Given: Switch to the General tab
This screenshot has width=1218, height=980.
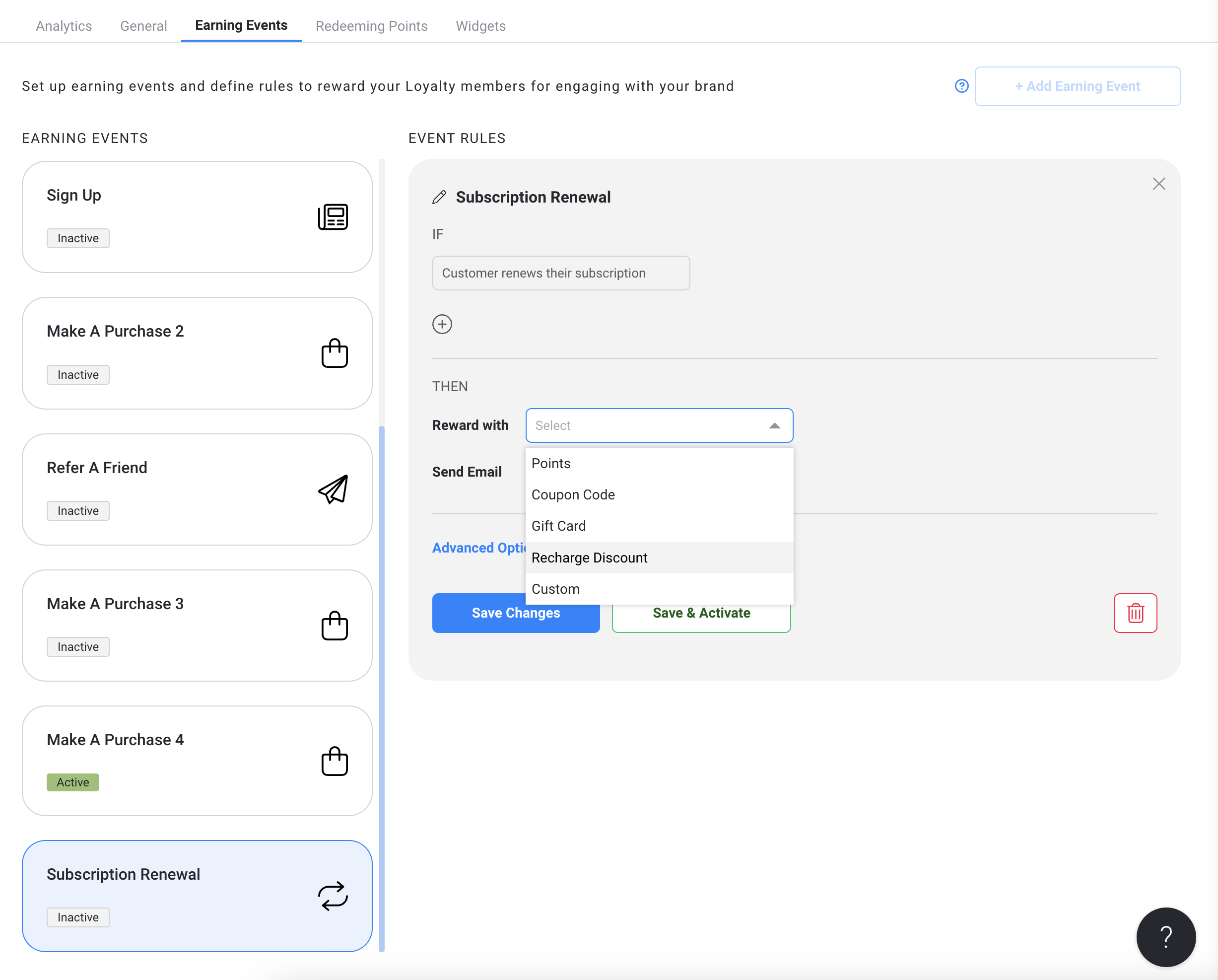Looking at the screenshot, I should (143, 26).
